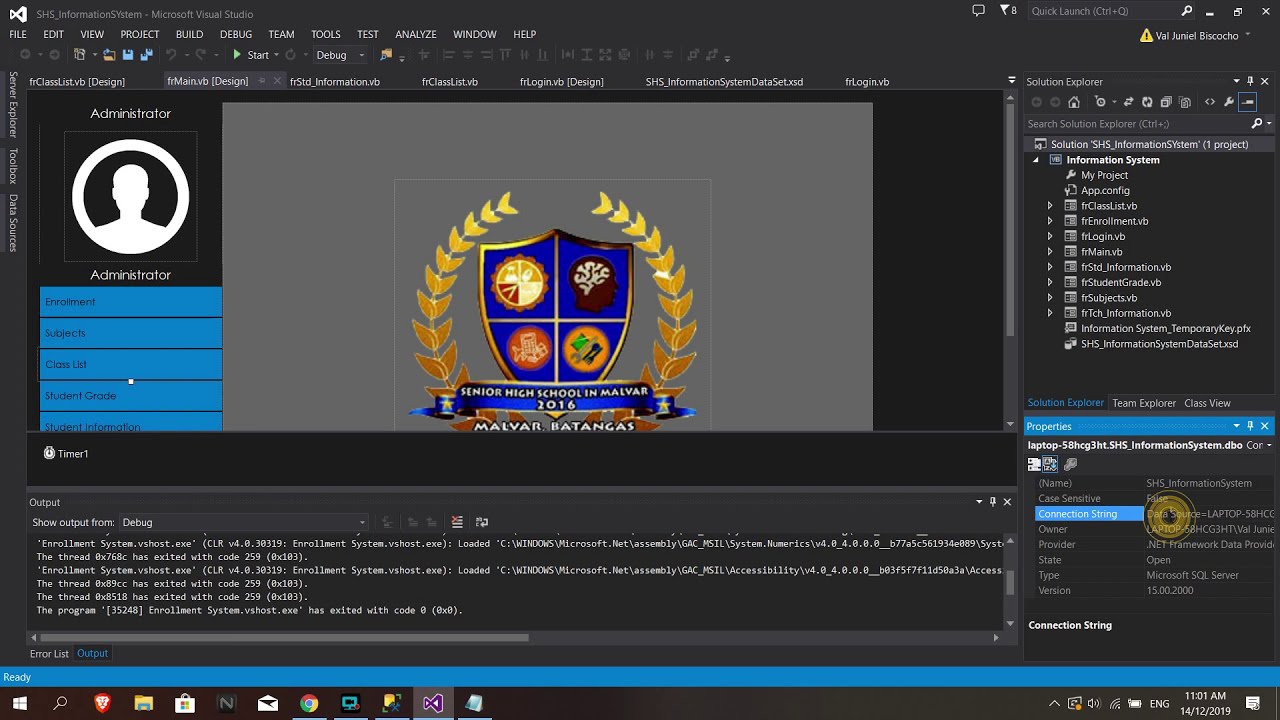Expand the frEnrollment.vb tree node
The width and height of the screenshot is (1280, 720).
click(1050, 221)
